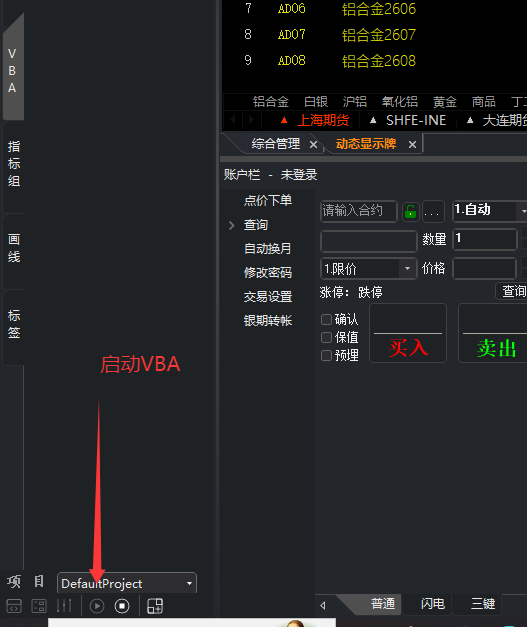Click the red 买入 buy button
Image resolution: width=527 pixels, height=627 pixels.
(408, 333)
